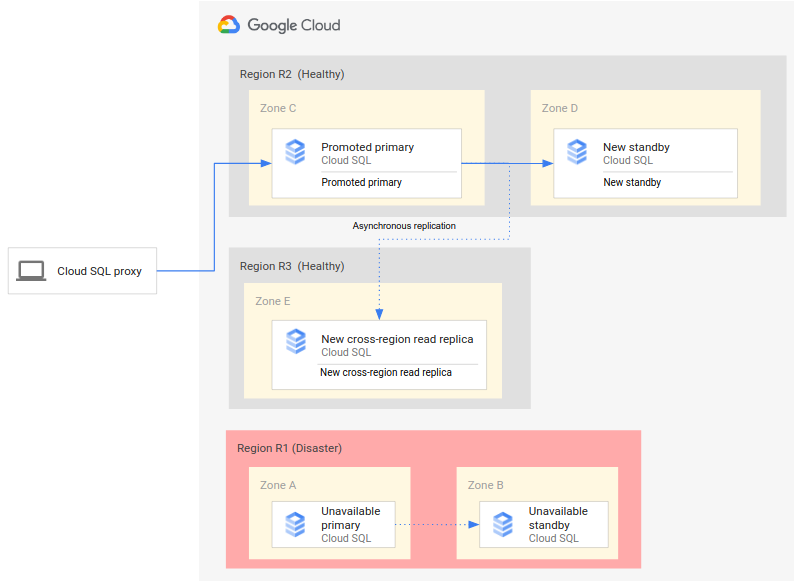This screenshot has width=794, height=583.
Task: Select the Unavailable primary Cloud SQL icon
Action: tap(295, 524)
